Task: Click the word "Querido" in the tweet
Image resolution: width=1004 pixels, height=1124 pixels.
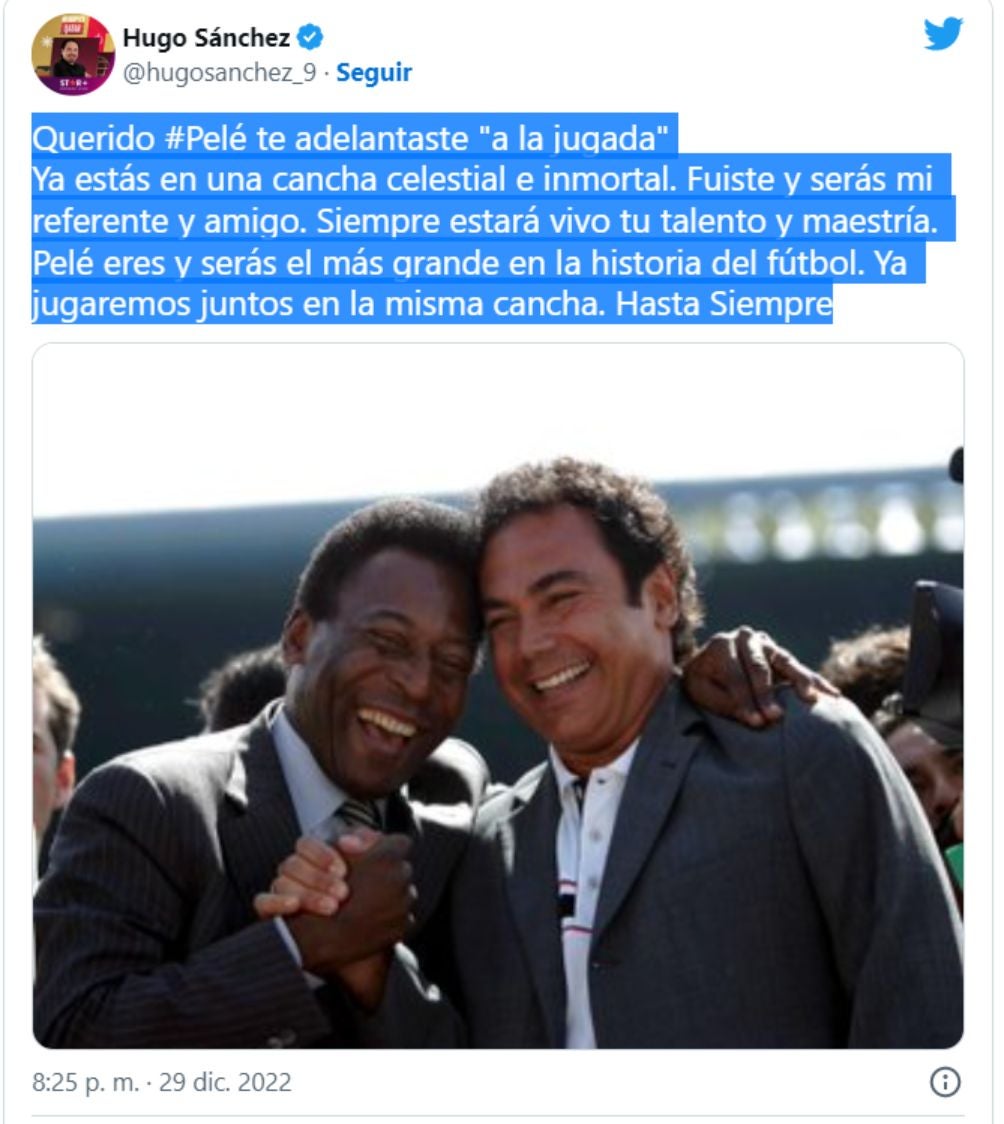Action: click(93, 138)
